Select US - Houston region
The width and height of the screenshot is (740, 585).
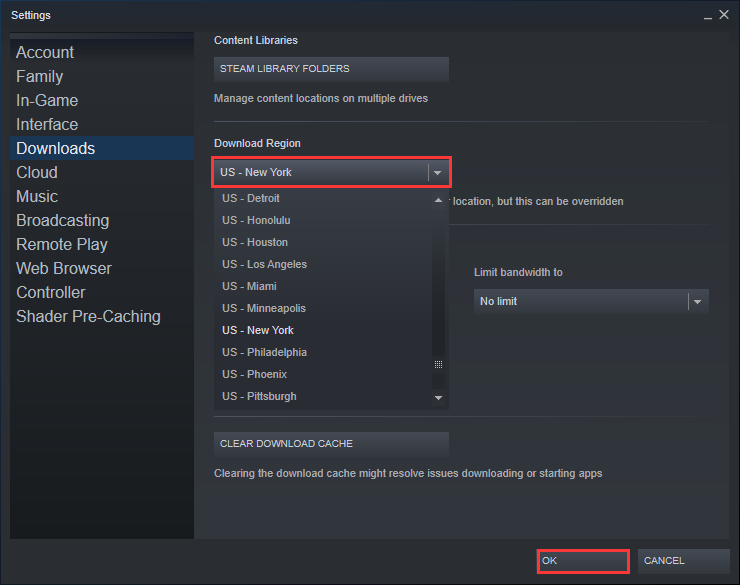(x=323, y=242)
